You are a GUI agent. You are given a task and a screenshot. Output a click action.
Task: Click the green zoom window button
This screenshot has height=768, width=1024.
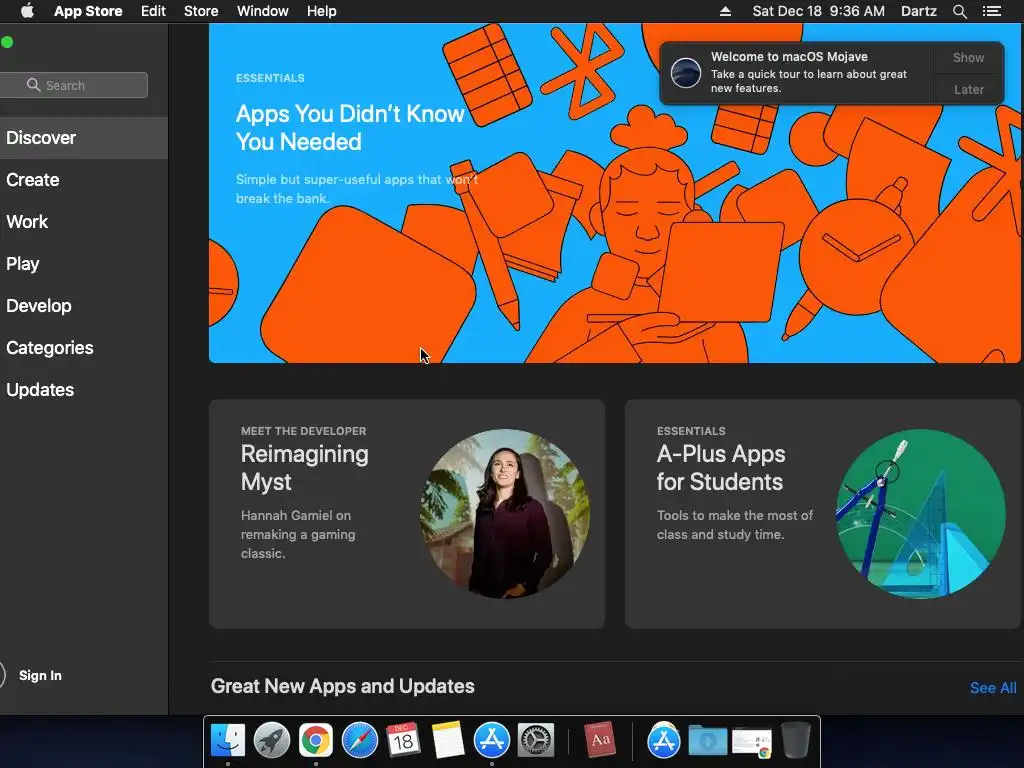point(7,42)
